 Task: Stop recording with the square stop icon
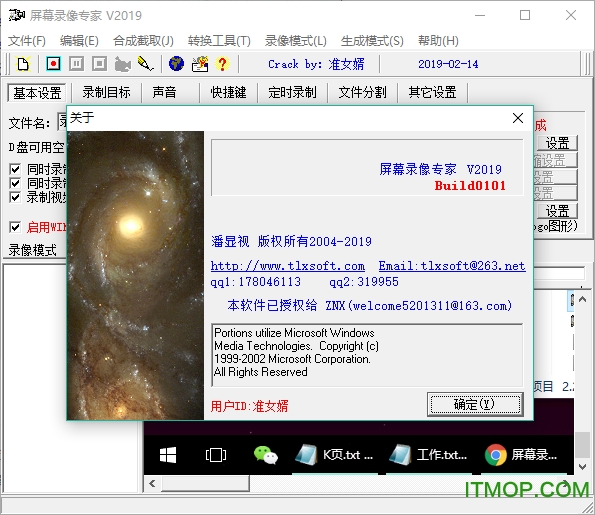point(99,64)
